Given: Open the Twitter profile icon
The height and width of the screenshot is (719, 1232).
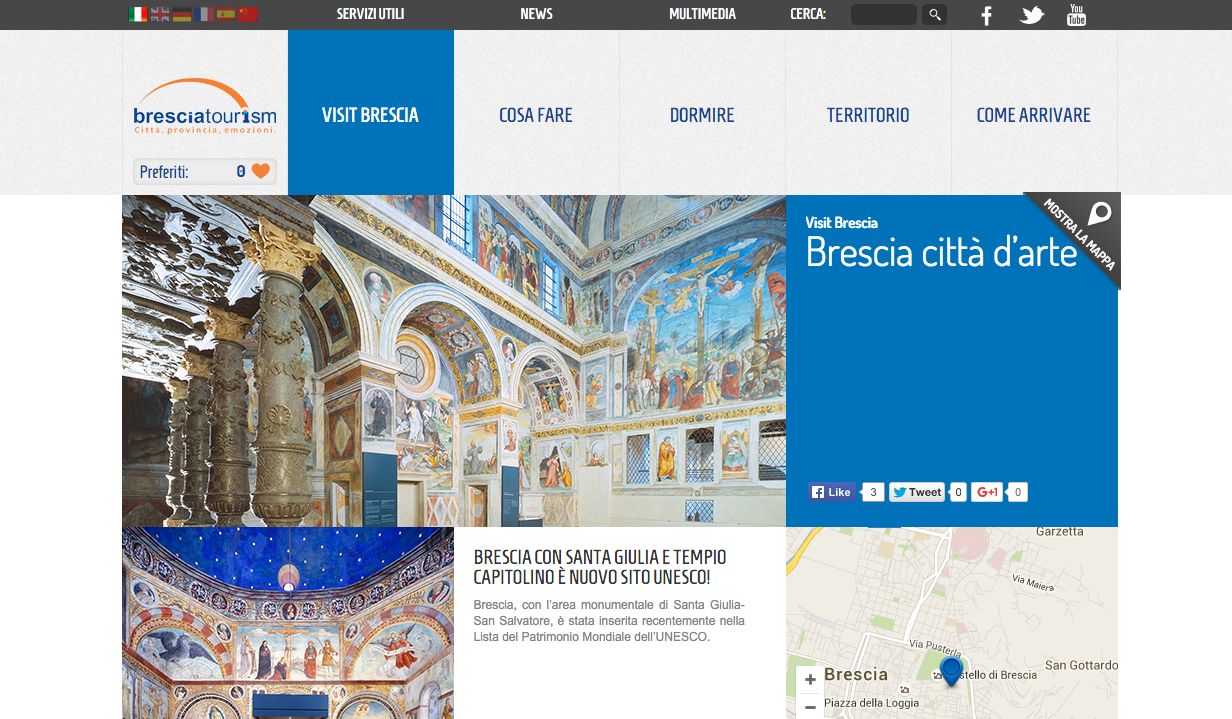Looking at the screenshot, I should 1032,15.
